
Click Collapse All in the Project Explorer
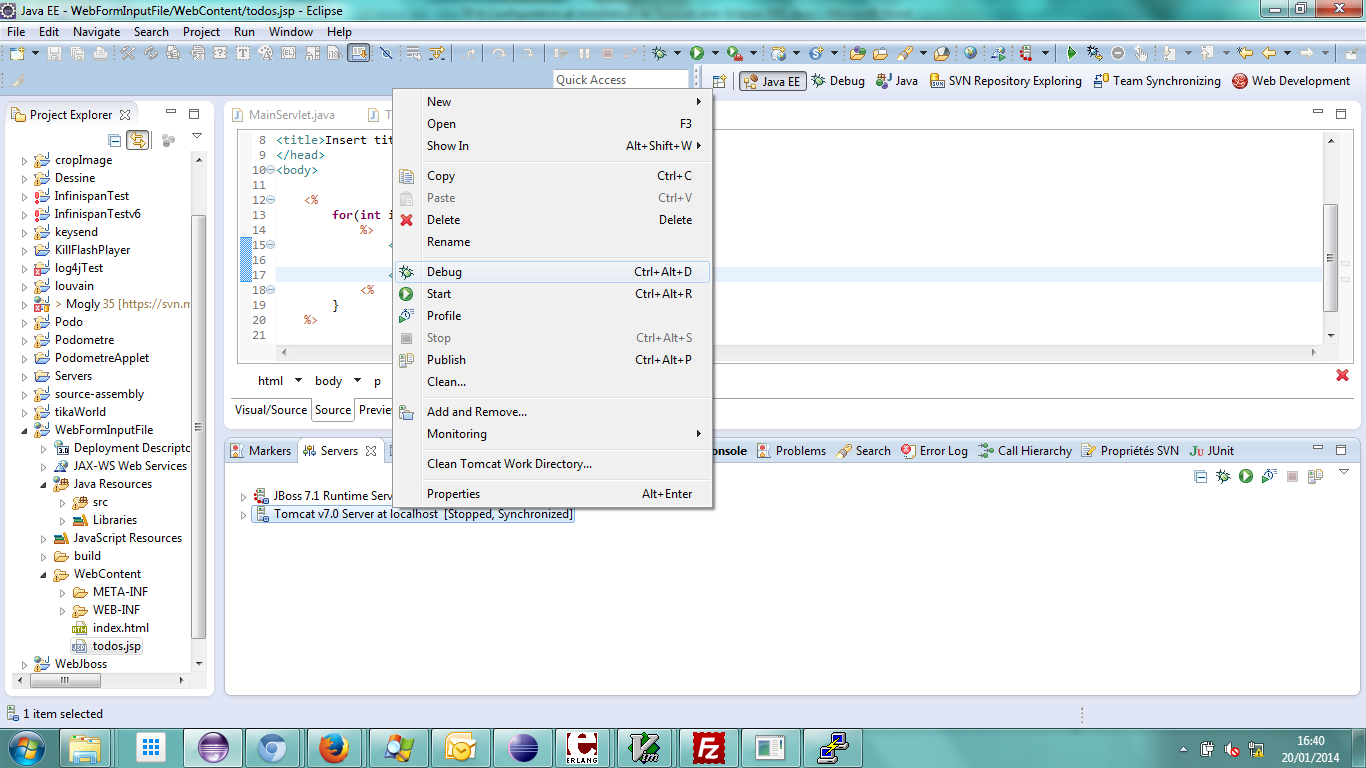(115, 140)
